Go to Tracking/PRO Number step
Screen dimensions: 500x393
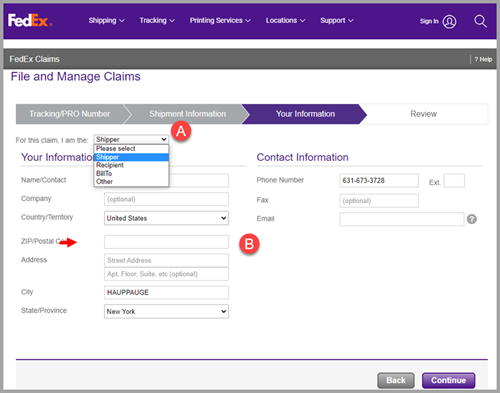pos(70,114)
